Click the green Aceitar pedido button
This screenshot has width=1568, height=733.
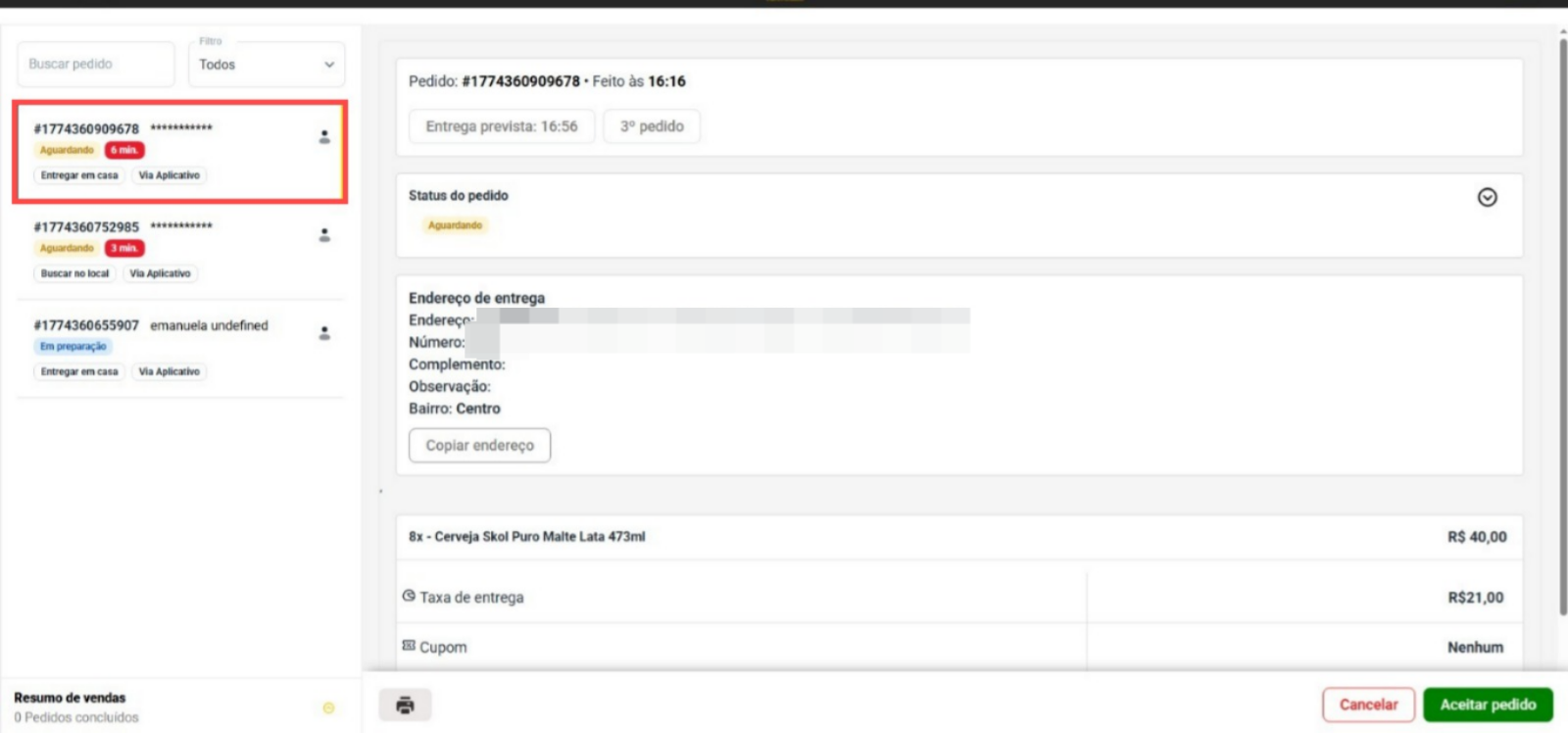[x=1488, y=705]
